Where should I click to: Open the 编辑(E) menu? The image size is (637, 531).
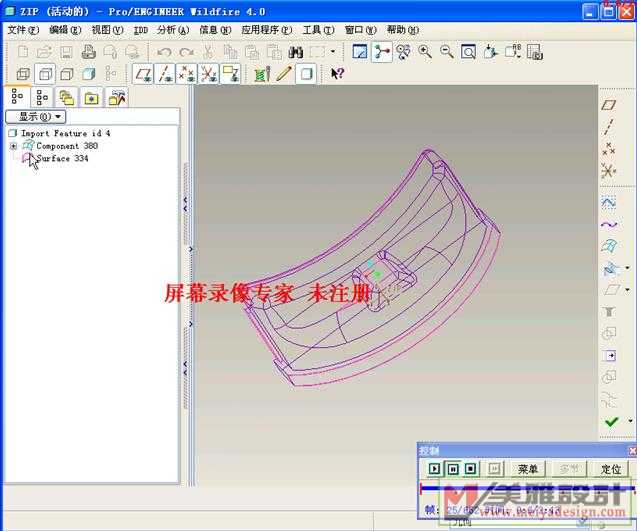coord(65,30)
